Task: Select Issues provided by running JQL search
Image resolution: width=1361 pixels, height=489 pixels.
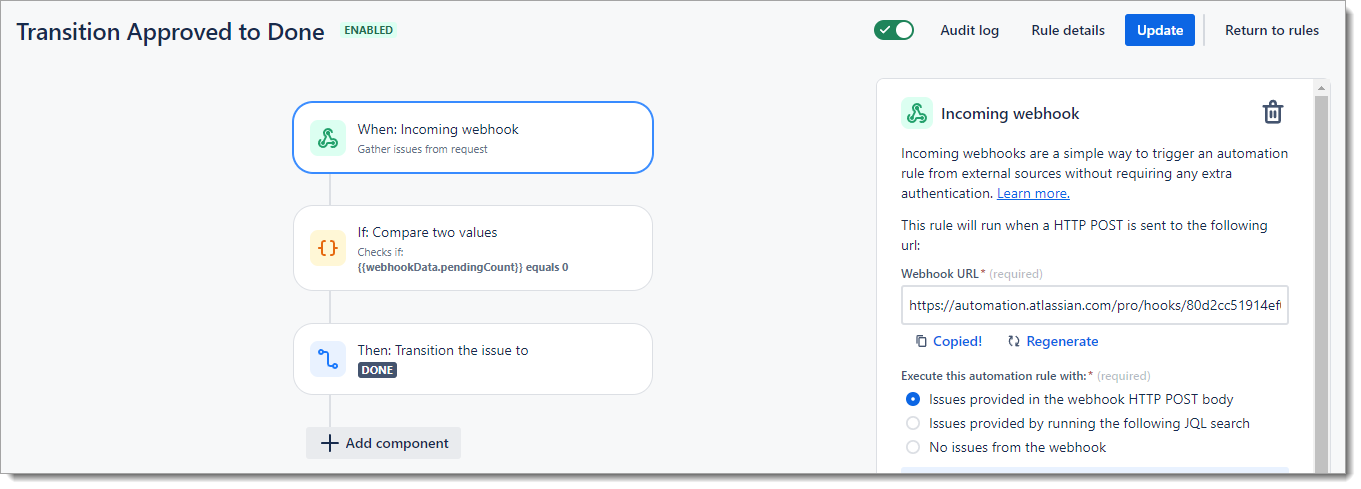Action: (912, 423)
